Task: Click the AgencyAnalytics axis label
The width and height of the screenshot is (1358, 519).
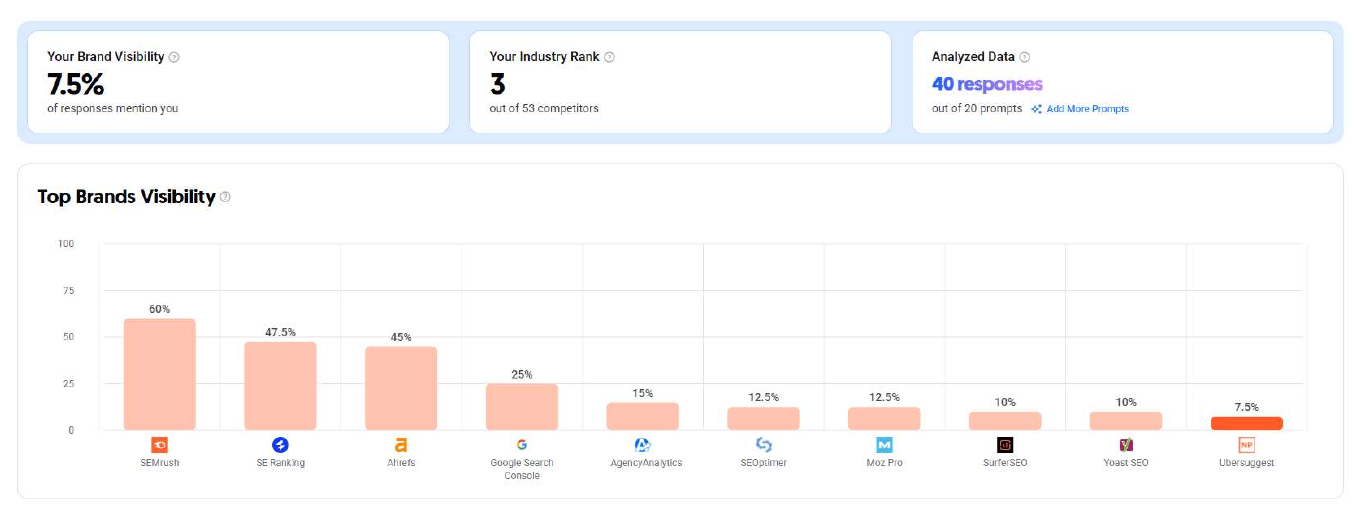Action: click(x=646, y=463)
